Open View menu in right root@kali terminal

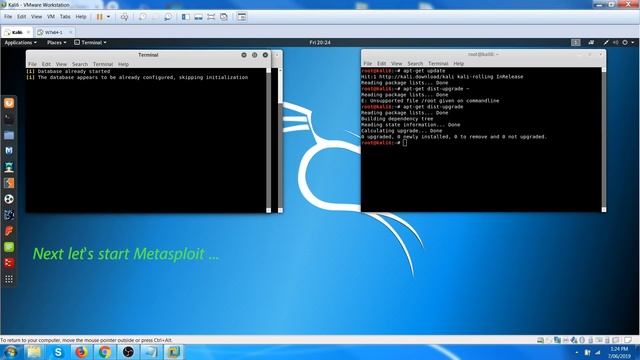pyautogui.click(x=396, y=64)
